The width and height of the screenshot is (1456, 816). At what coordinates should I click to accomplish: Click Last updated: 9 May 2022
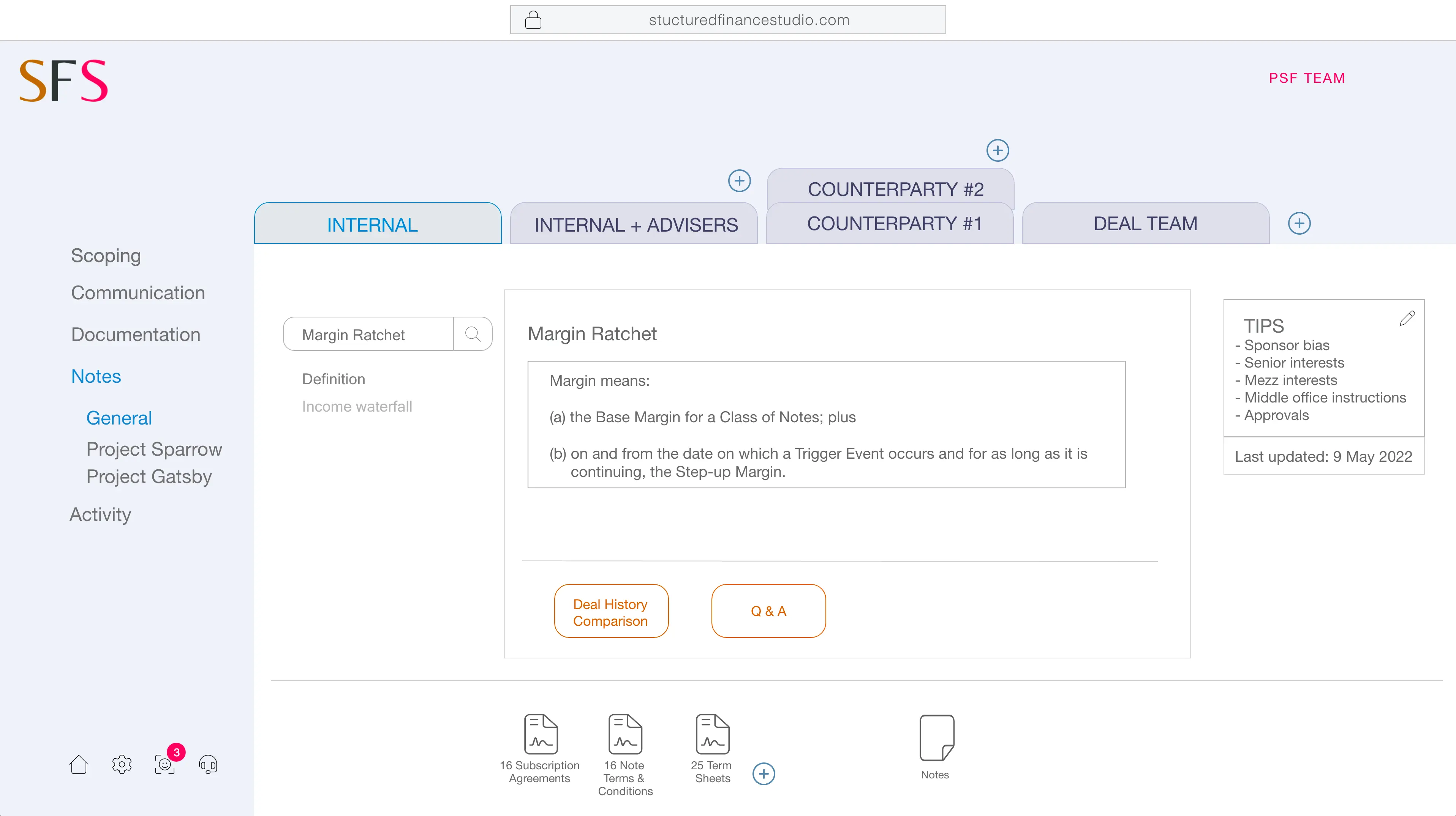pyautogui.click(x=1323, y=456)
